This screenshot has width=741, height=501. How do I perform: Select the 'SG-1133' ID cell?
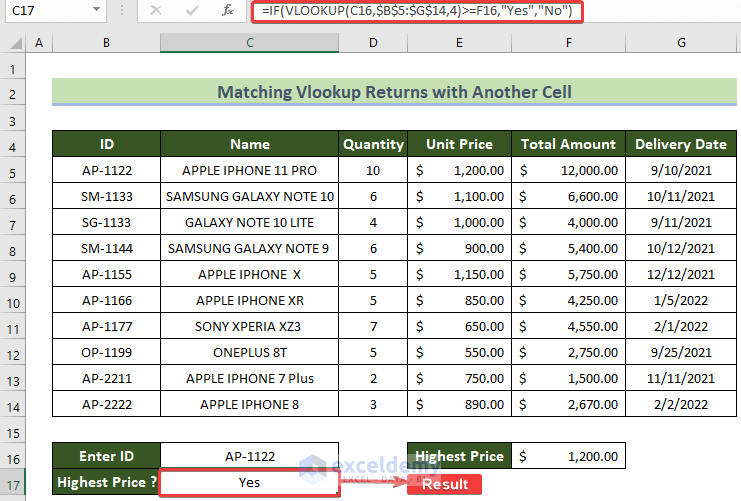[106, 222]
